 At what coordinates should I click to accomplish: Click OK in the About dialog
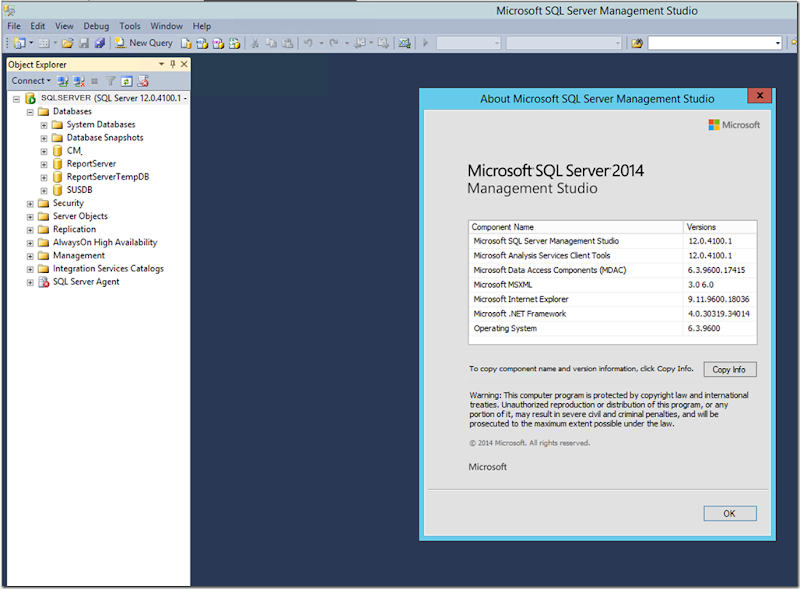click(730, 513)
